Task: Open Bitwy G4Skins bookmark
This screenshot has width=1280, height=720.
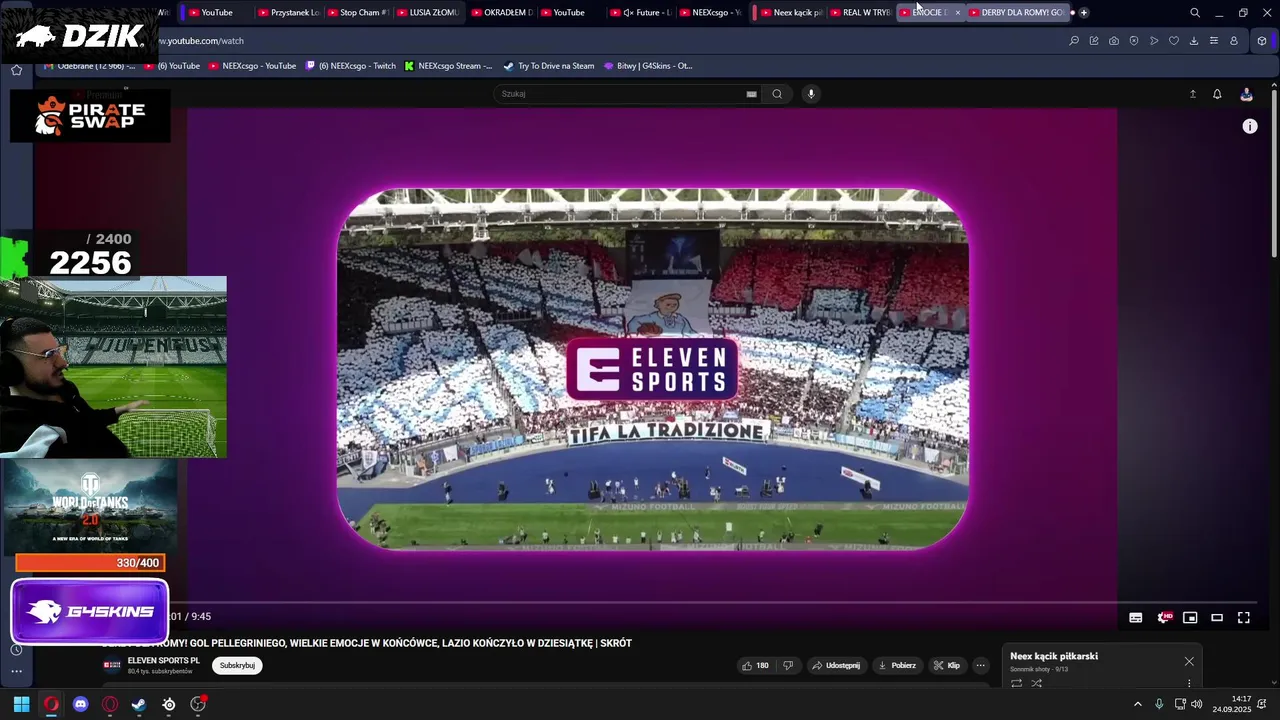Action: [x=648, y=66]
